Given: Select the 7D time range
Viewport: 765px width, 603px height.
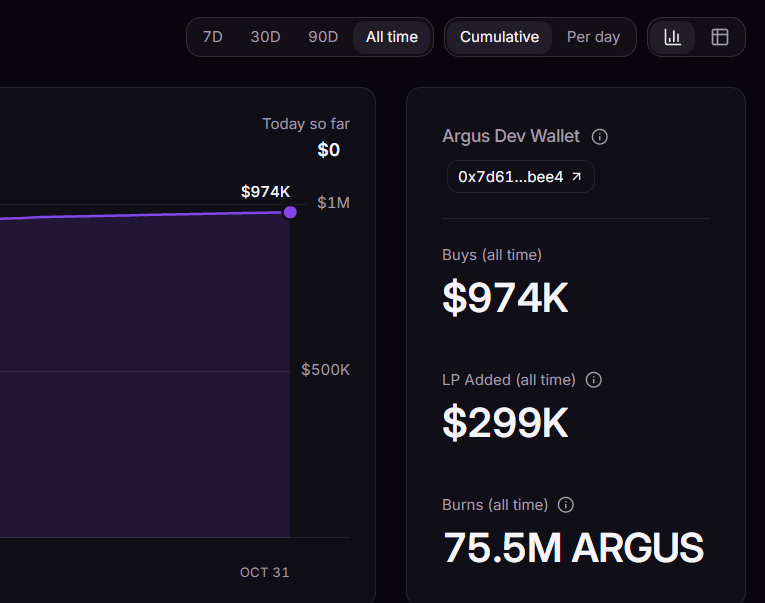Looking at the screenshot, I should coord(213,37).
